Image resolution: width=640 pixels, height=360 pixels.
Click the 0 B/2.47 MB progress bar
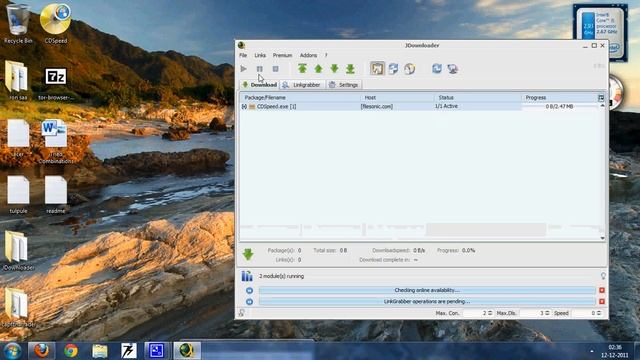click(559, 107)
